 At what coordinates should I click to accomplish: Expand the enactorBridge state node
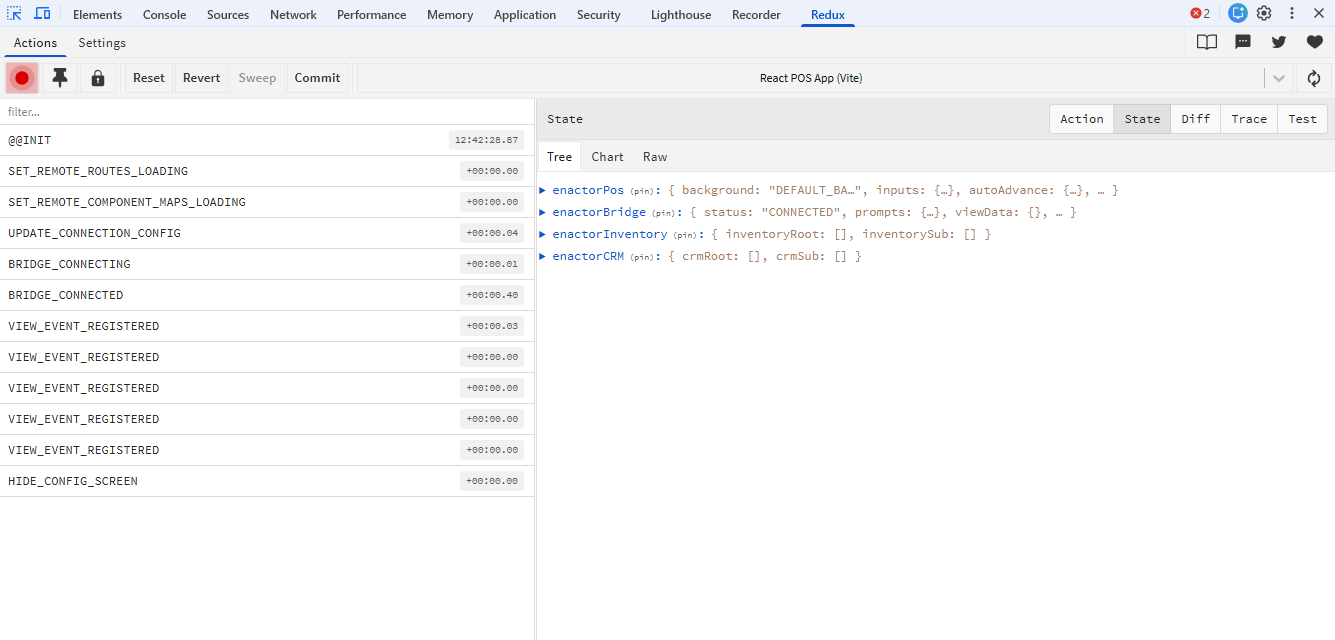click(541, 211)
